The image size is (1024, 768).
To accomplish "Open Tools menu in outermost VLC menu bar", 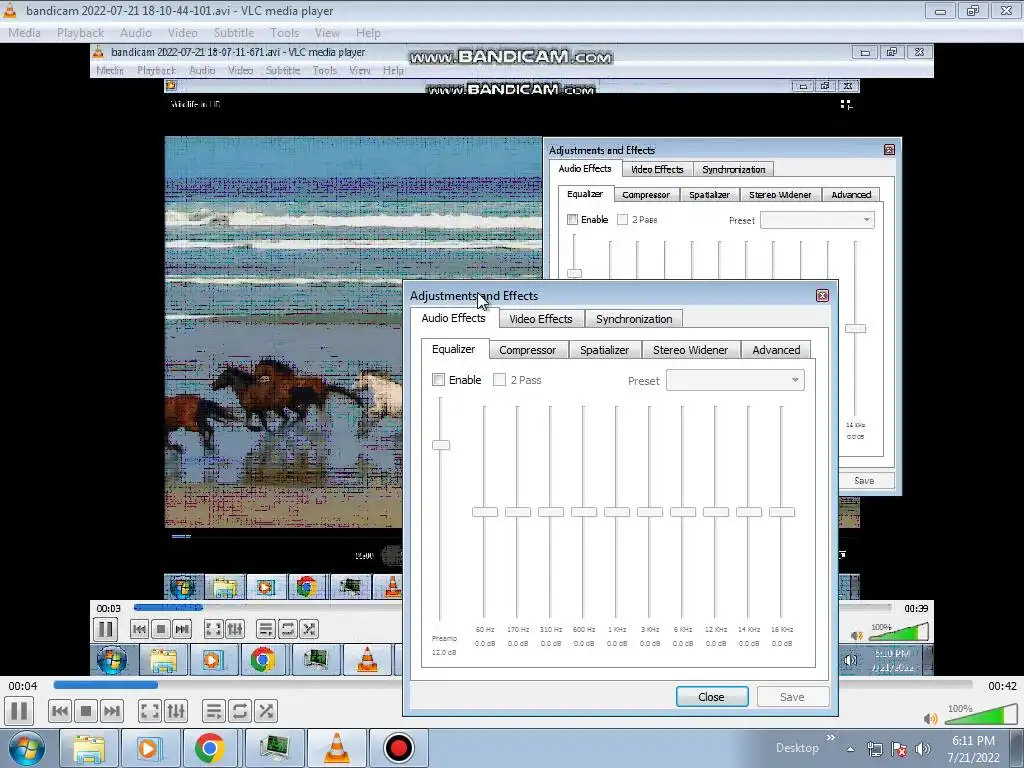I will coord(285,33).
